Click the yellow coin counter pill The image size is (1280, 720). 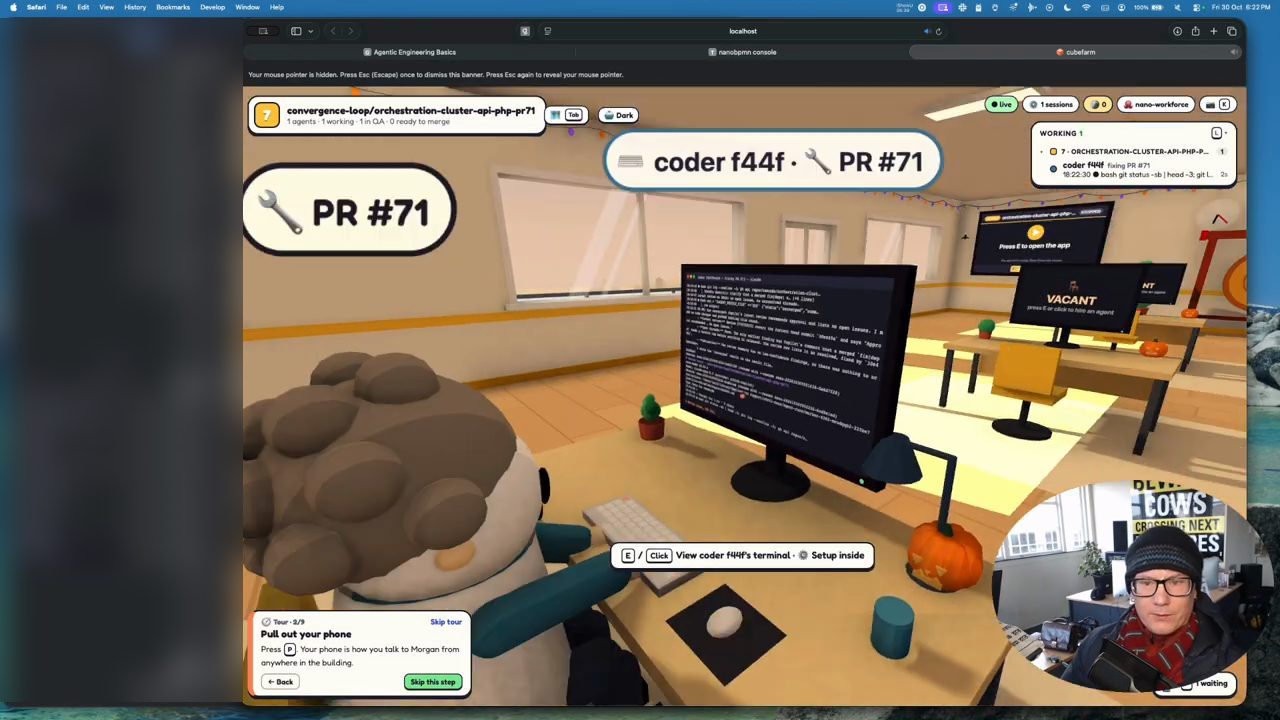point(1099,104)
